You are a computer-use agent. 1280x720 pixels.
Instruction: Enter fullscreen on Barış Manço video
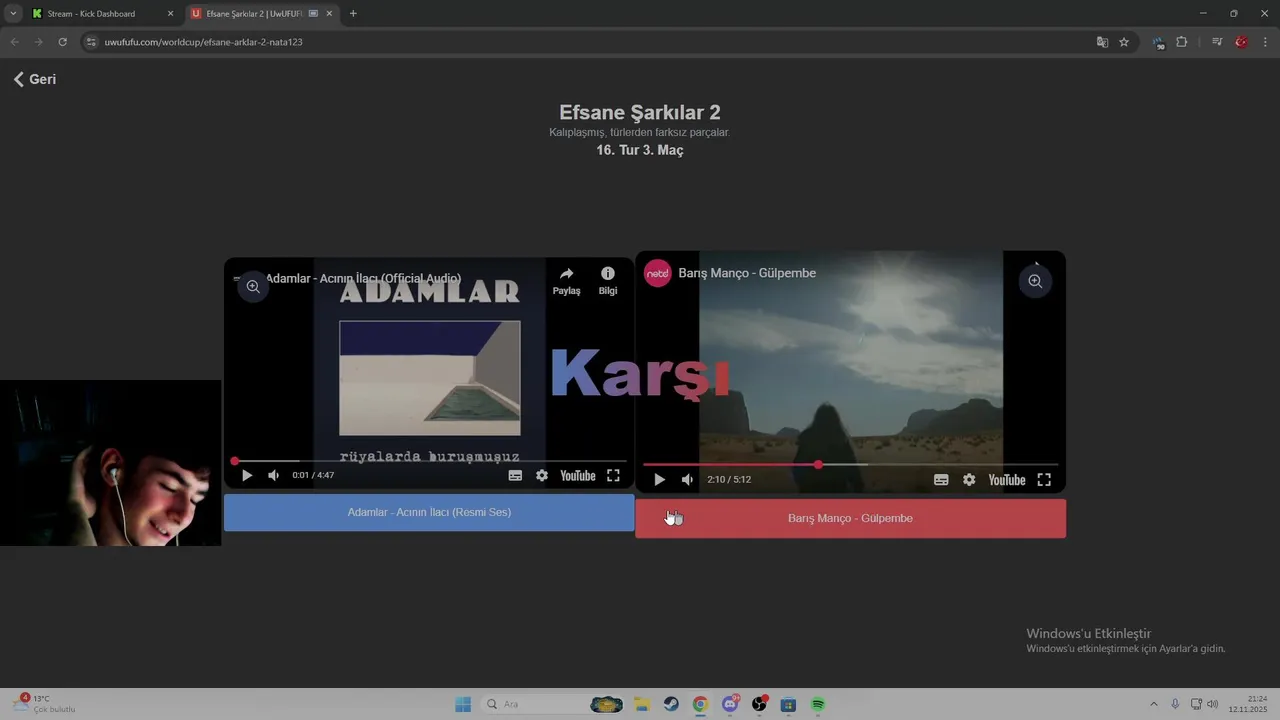[1044, 480]
